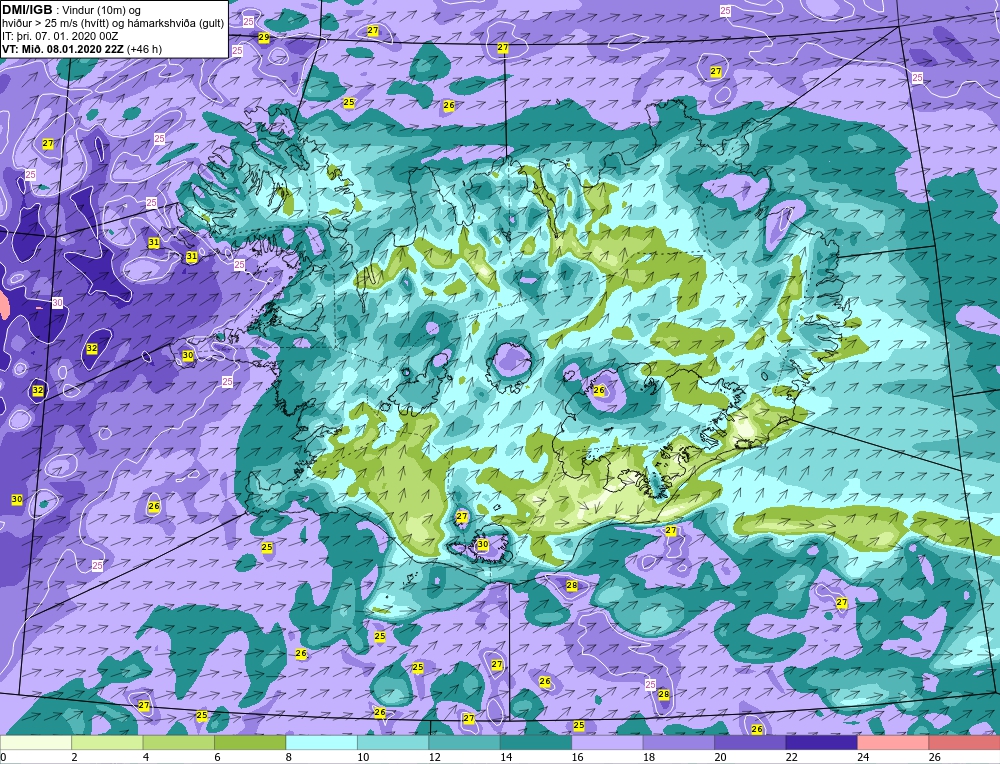Viewport: 1000px width, 764px height.
Task: Pick the 4–6 m/s yellow-green legend swatch
Action: (x=179, y=742)
